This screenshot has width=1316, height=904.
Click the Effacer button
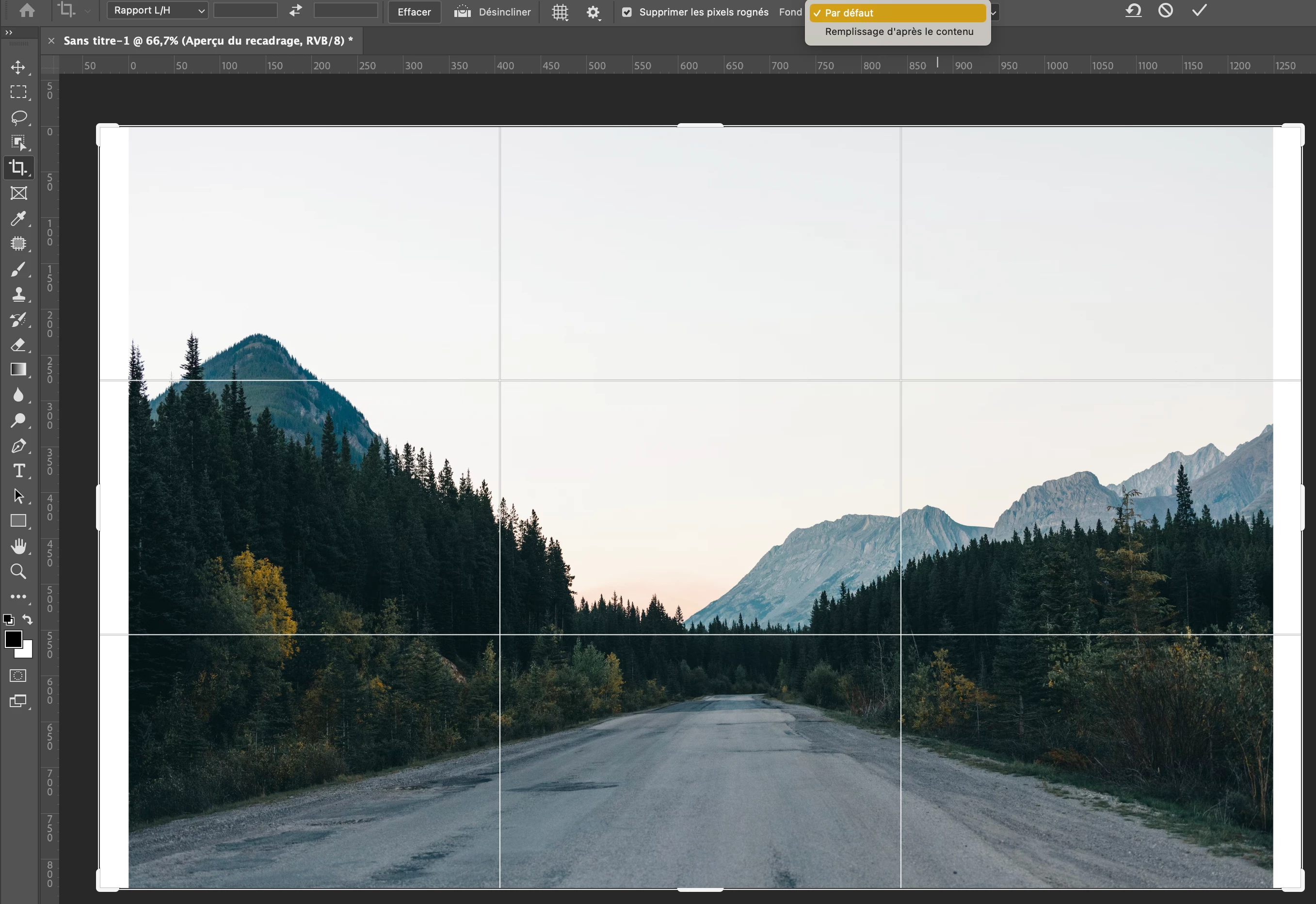(x=414, y=12)
